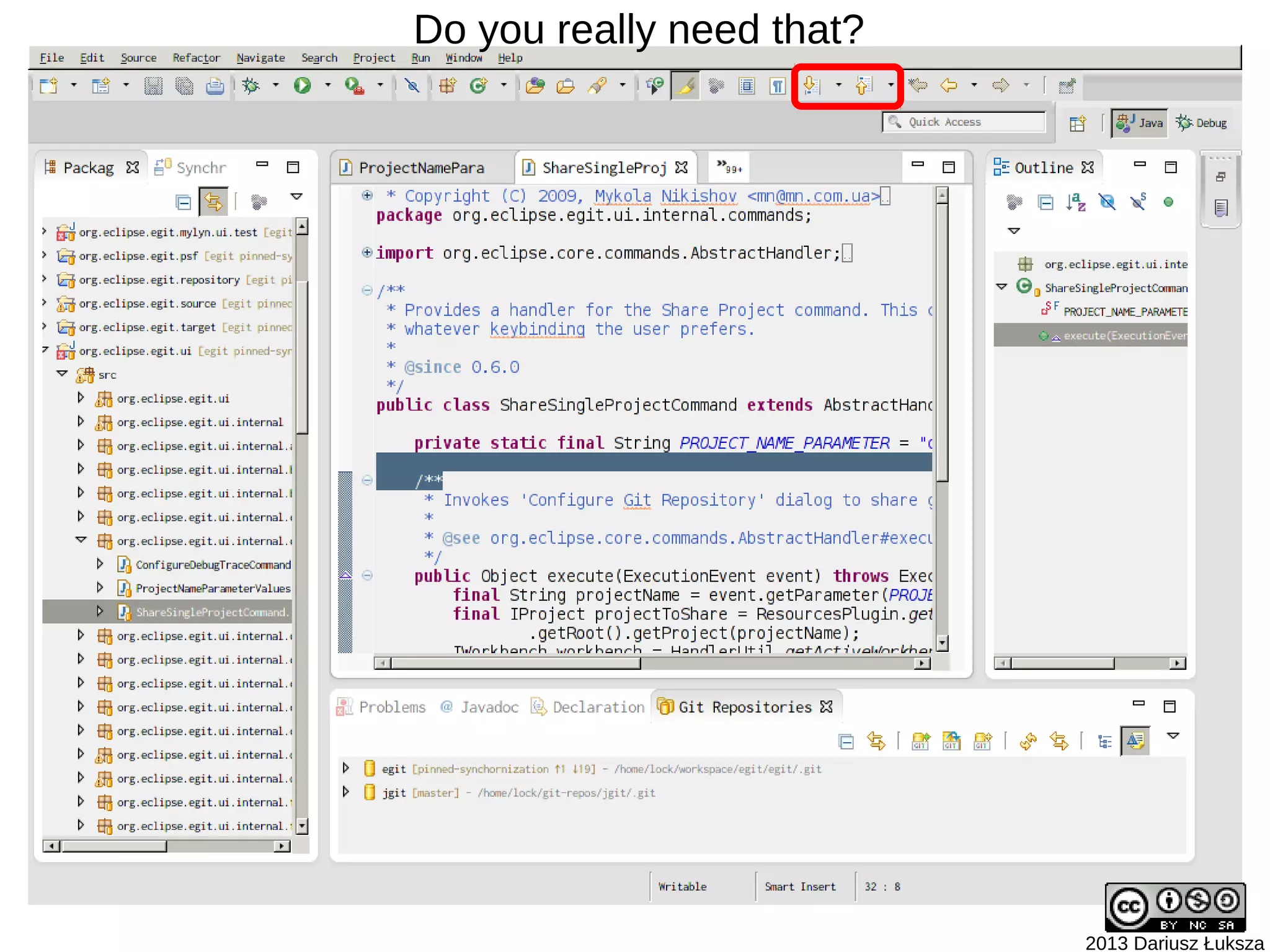Toggle Mark Occurrences highlighter button

coord(686,86)
